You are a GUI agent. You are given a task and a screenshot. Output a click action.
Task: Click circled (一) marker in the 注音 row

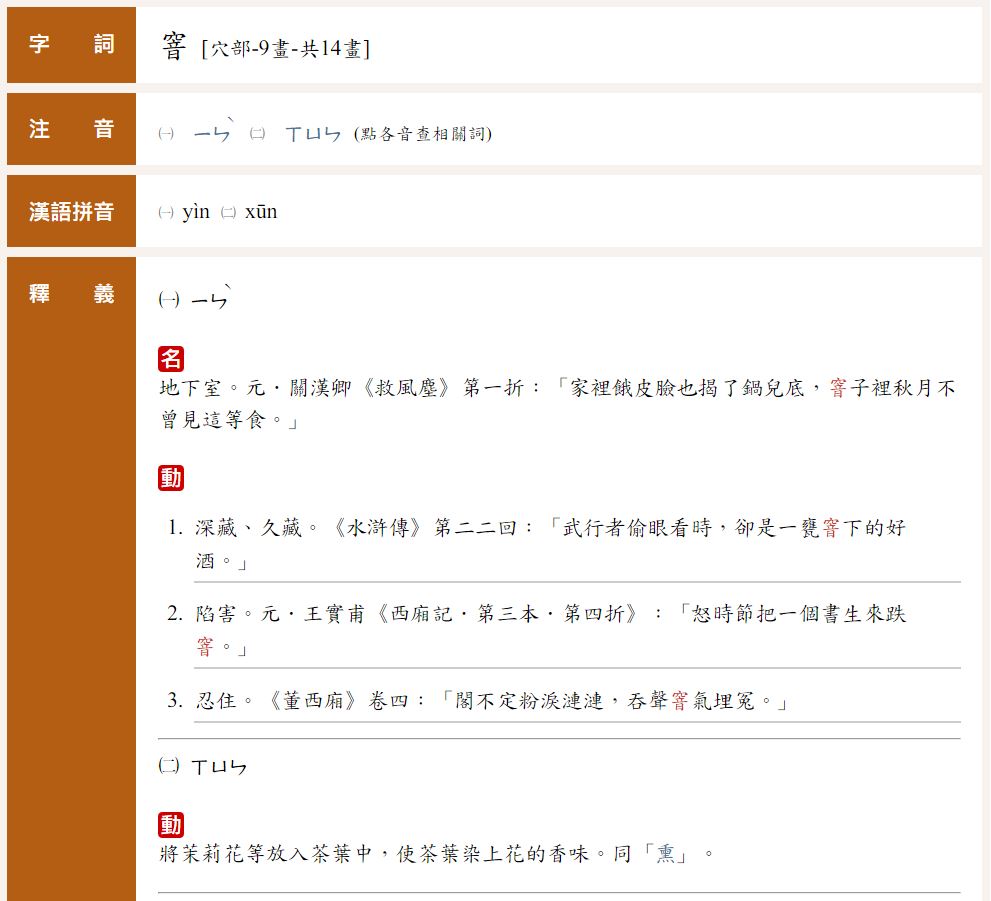pyautogui.click(x=166, y=134)
